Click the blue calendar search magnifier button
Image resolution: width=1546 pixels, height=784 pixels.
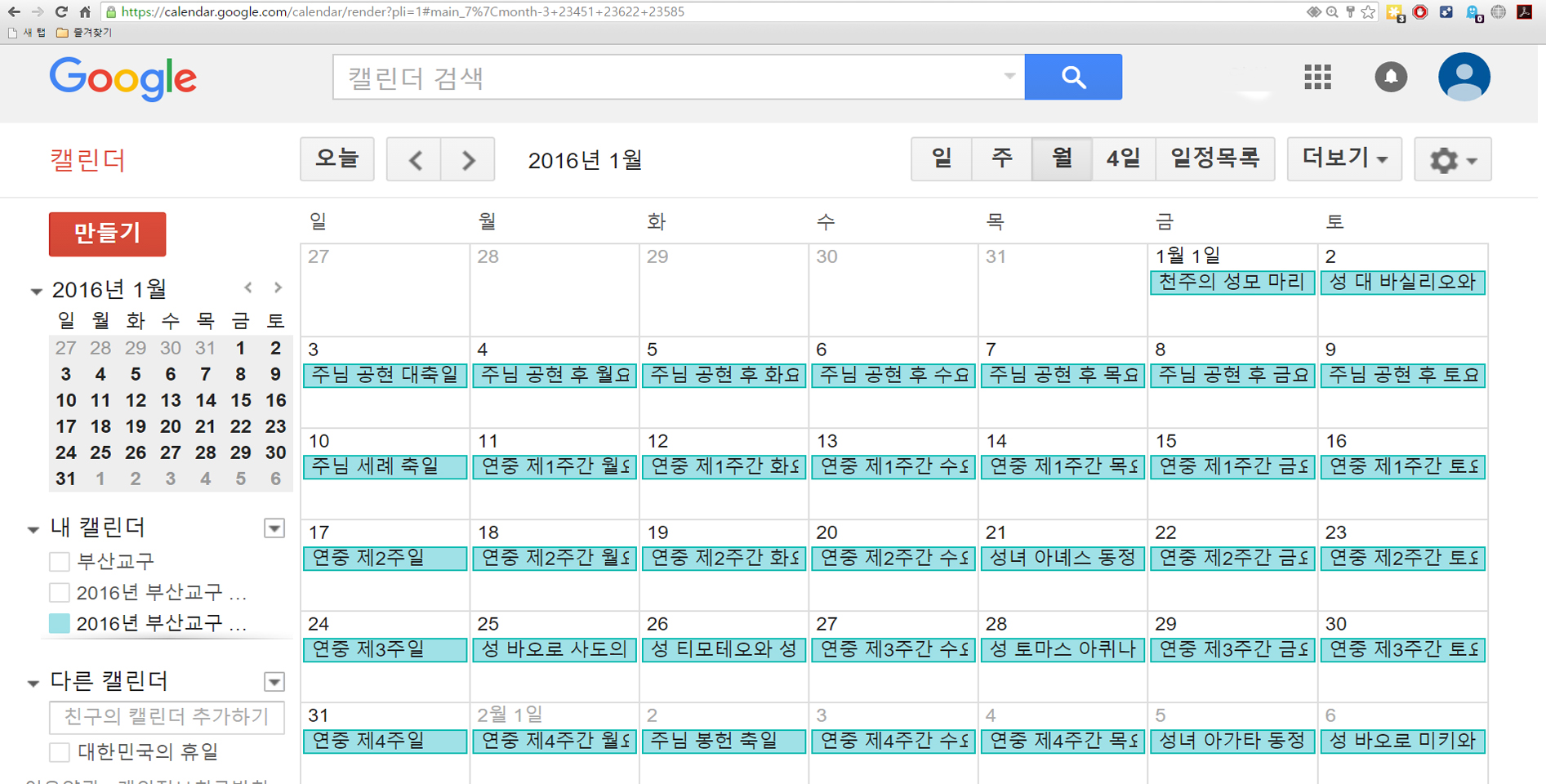(x=1072, y=78)
